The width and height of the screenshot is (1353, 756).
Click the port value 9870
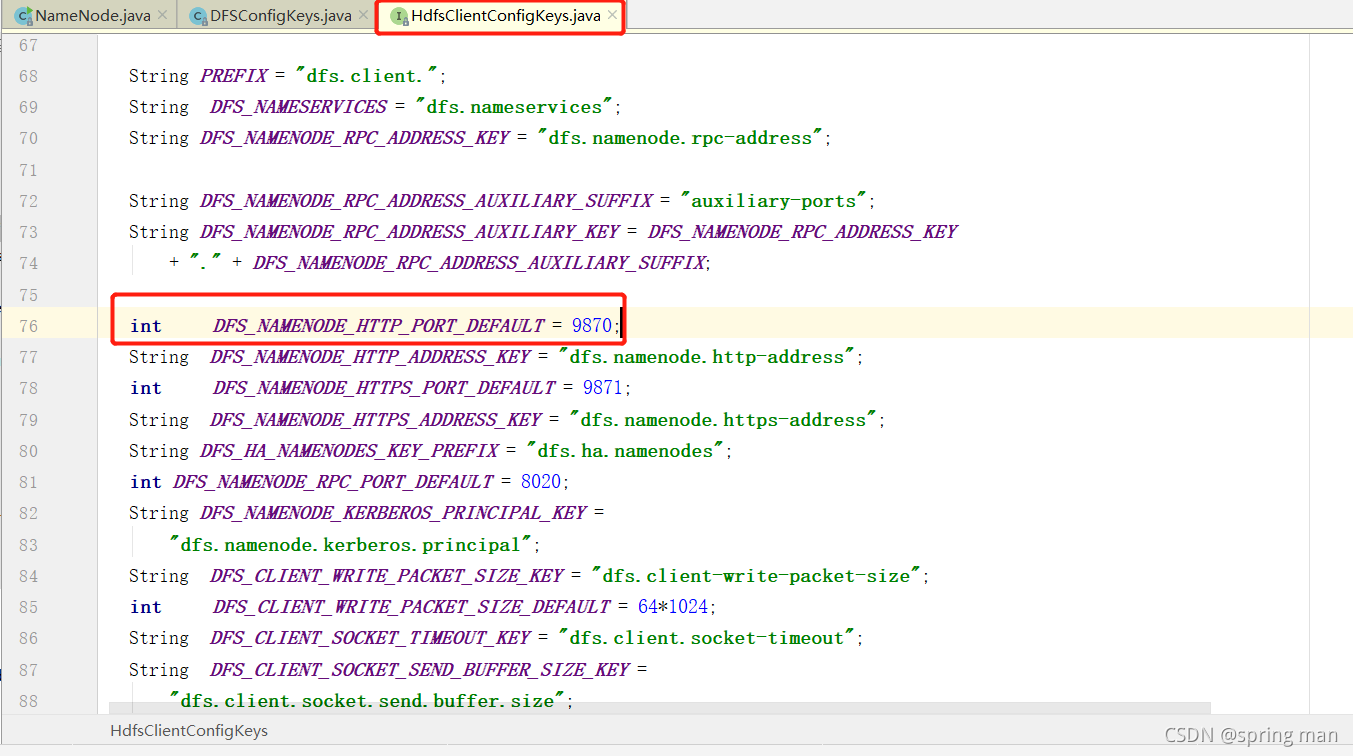(x=591, y=326)
